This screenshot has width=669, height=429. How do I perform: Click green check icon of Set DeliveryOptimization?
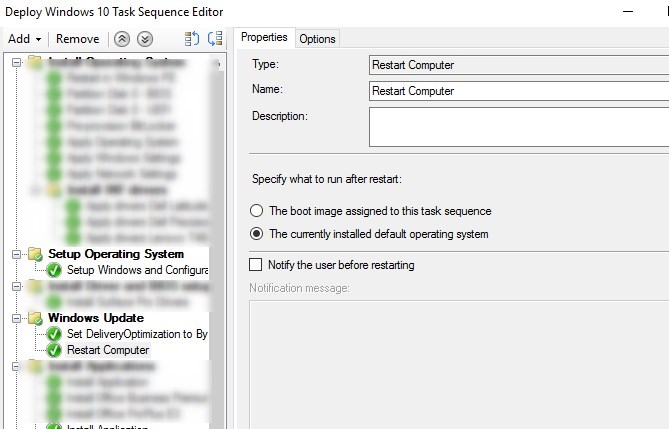[54, 334]
